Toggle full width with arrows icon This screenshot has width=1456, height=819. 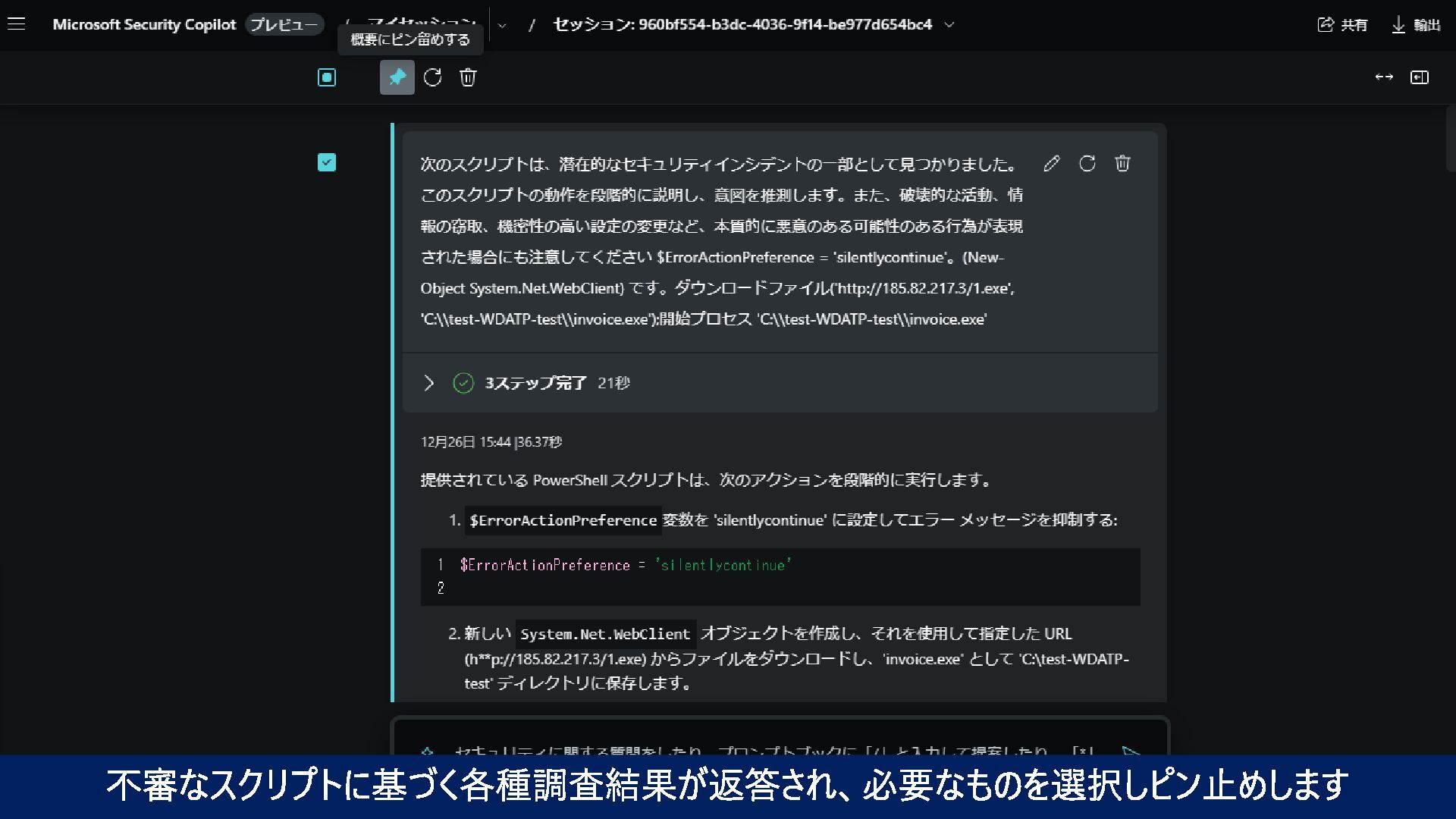tap(1384, 77)
